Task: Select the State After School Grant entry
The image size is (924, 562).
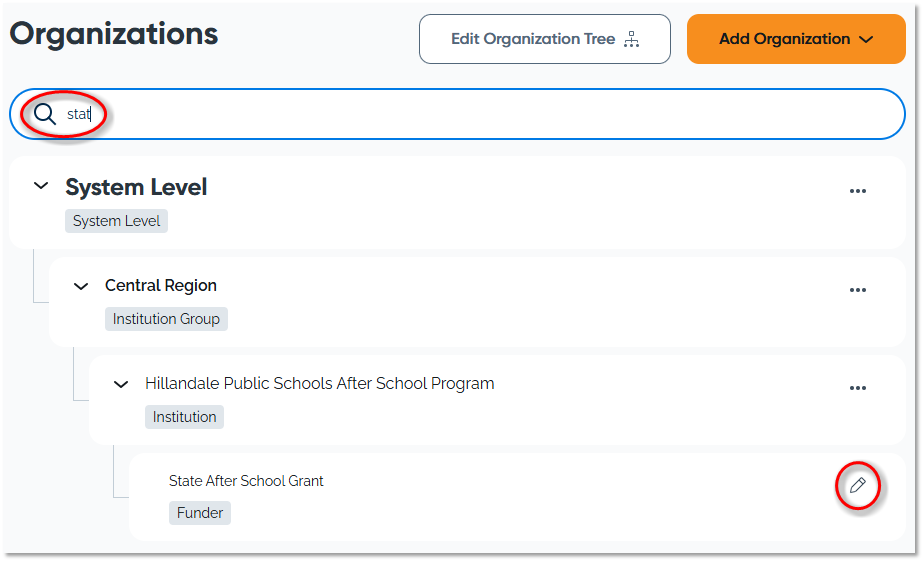Action: pyautogui.click(x=246, y=481)
